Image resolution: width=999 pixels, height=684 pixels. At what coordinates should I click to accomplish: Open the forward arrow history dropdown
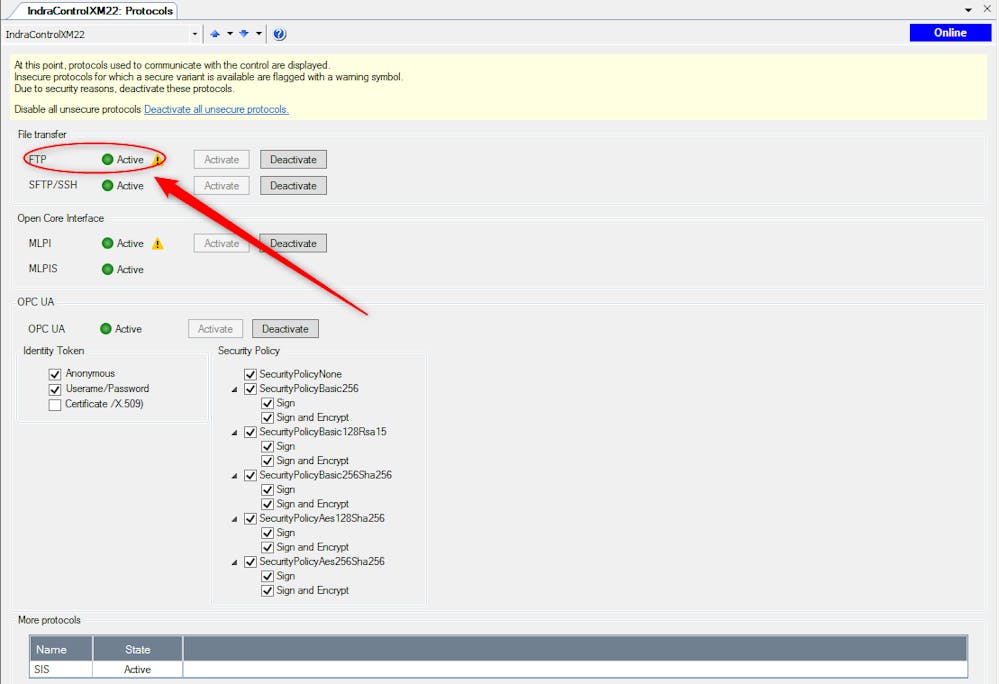[x=259, y=34]
